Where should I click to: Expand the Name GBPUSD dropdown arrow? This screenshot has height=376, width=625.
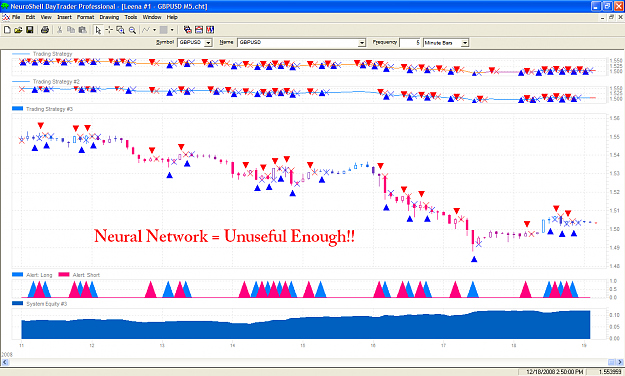[x=362, y=43]
